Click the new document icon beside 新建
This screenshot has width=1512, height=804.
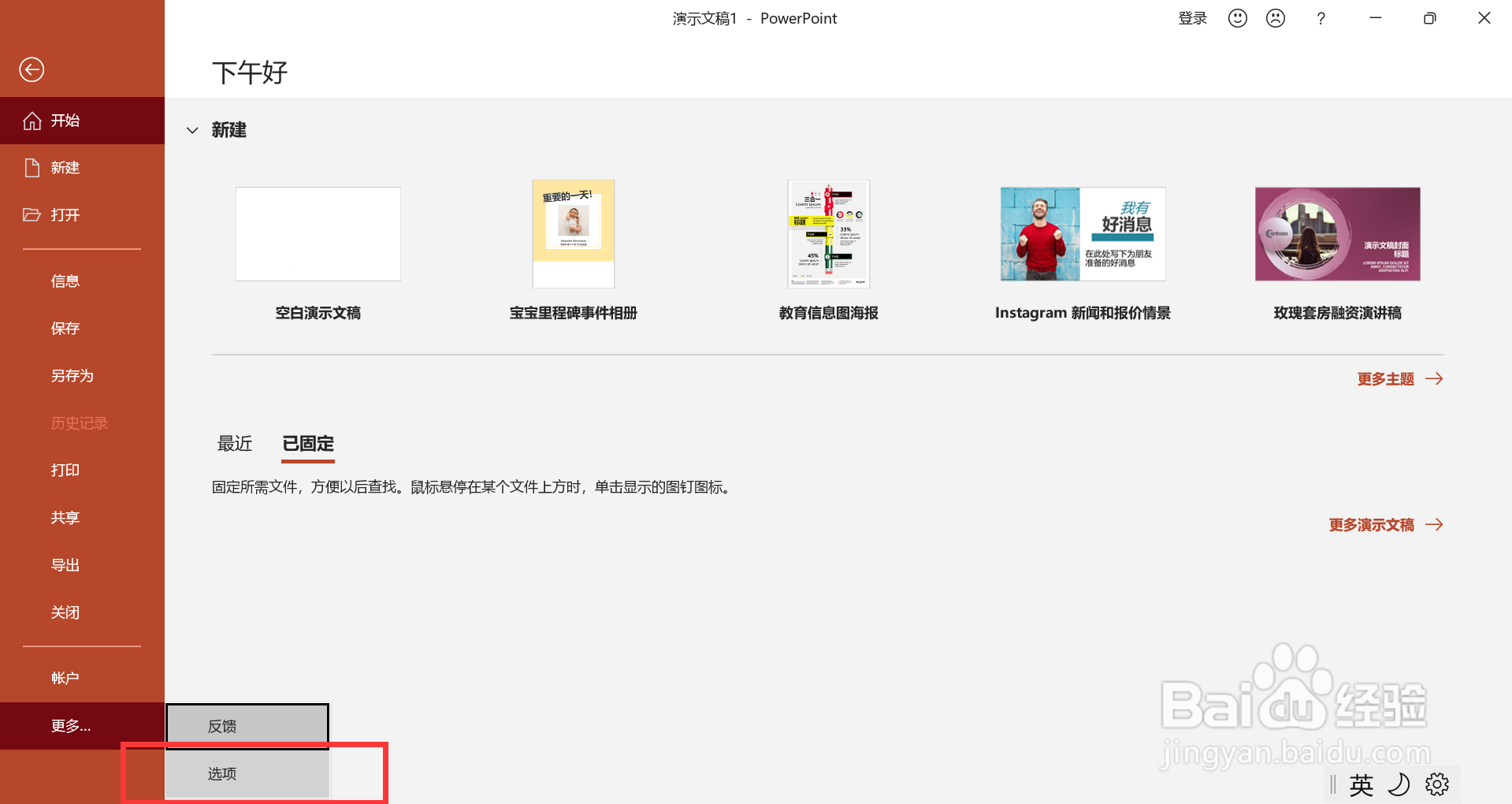tap(32, 168)
